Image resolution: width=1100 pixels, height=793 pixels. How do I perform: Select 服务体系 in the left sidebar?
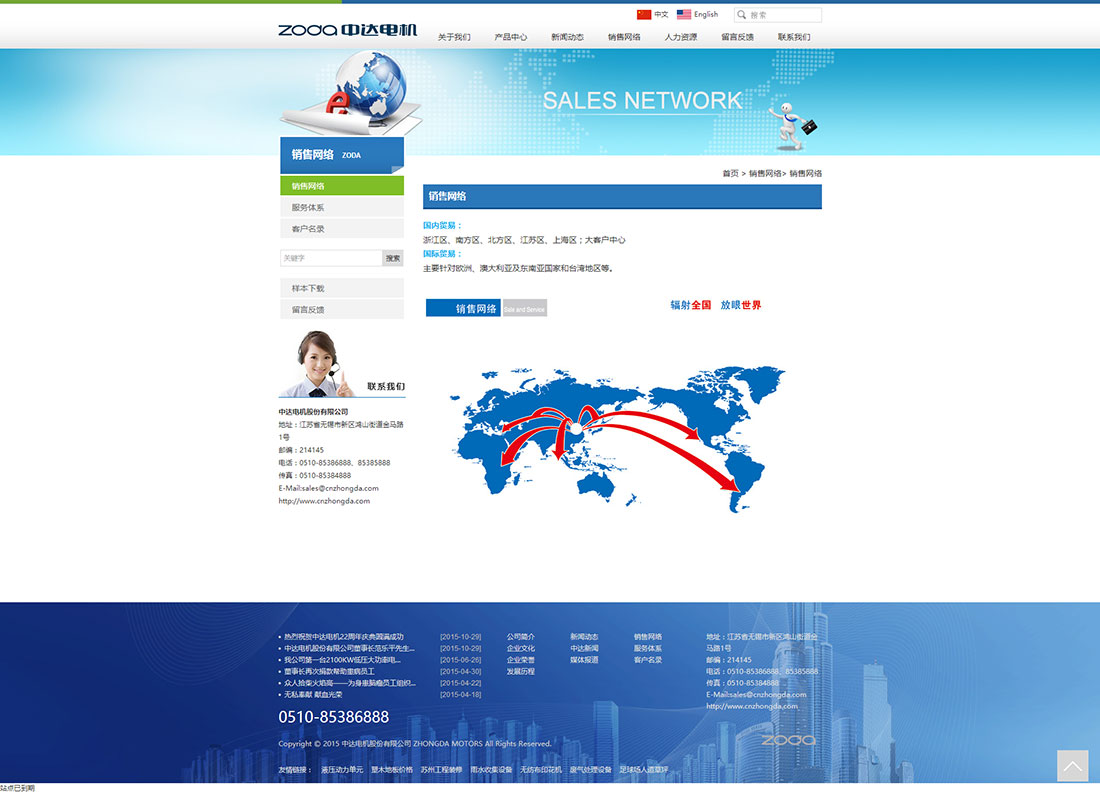click(308, 208)
